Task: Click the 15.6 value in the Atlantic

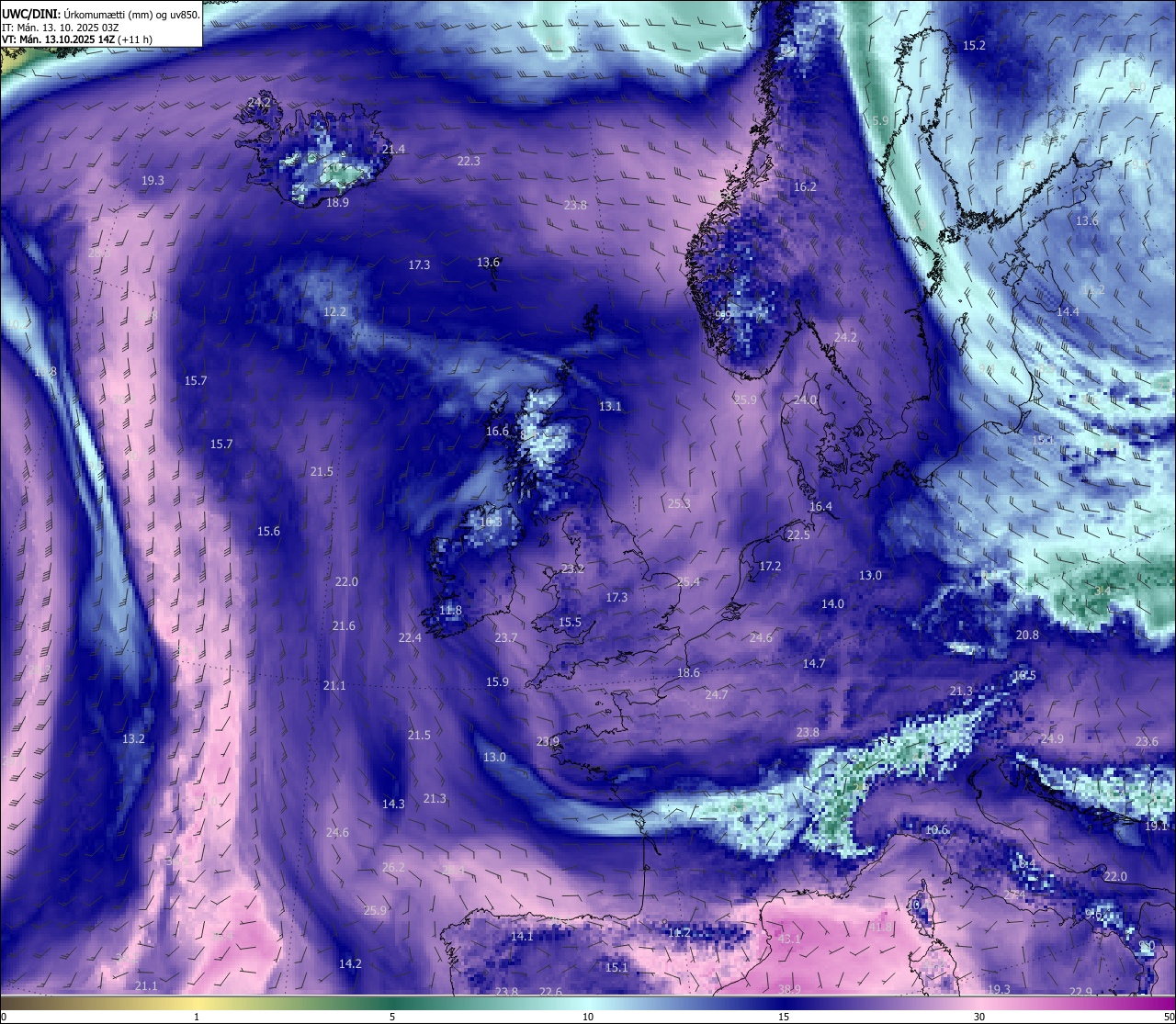Action: 268,531
